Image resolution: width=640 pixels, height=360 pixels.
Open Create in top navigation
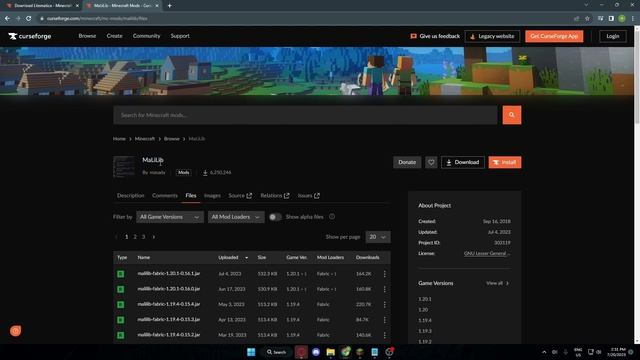coord(114,36)
